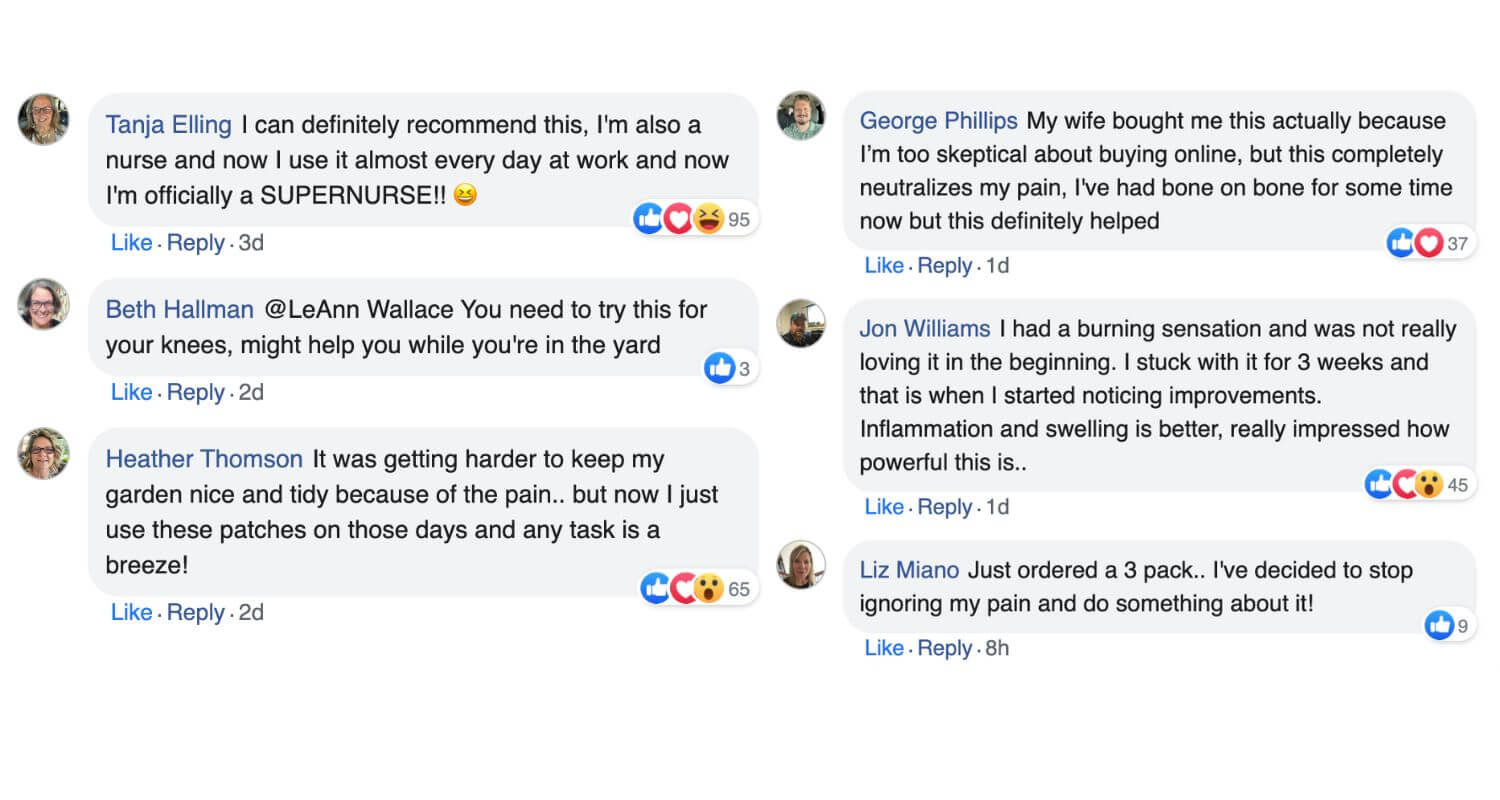
Task: Open Beth Hallman's profile avatar
Action: 43,304
